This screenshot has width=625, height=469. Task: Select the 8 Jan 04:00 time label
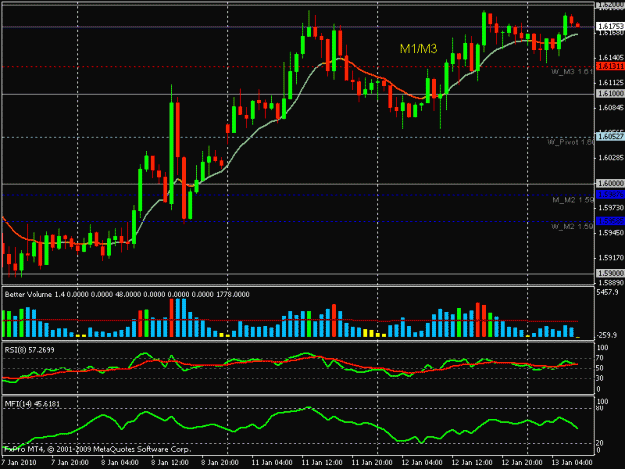[x=120, y=463]
